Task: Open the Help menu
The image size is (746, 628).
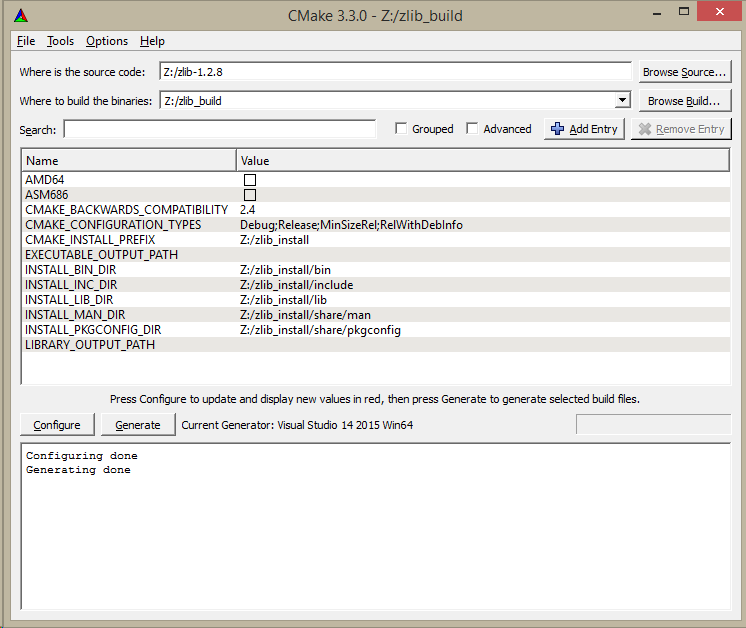Action: pyautogui.click(x=152, y=41)
